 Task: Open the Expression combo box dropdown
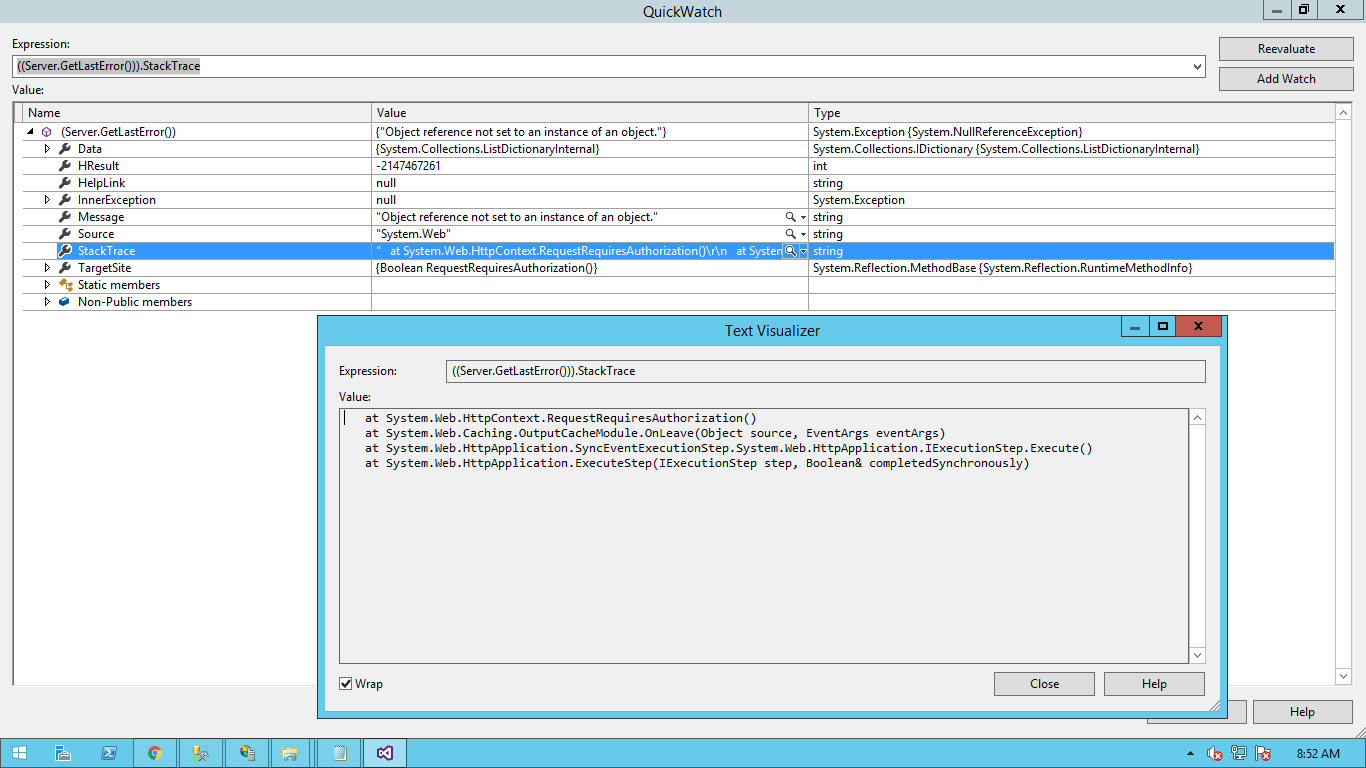click(1196, 66)
